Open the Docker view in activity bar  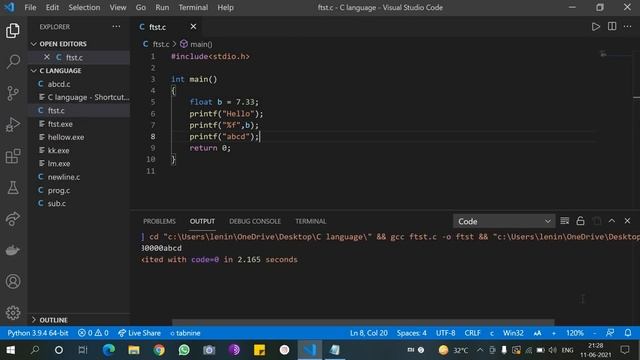(x=13, y=250)
